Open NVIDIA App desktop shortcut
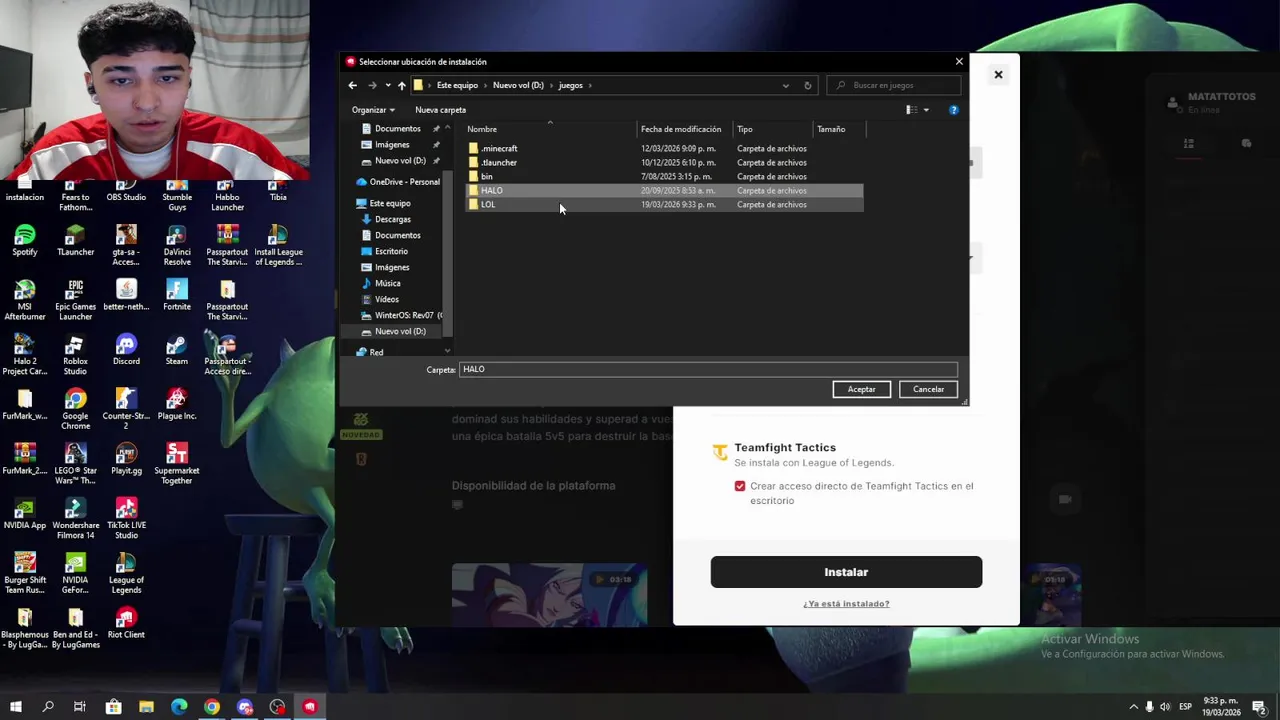Image resolution: width=1280 pixels, height=720 pixels. coord(25,514)
